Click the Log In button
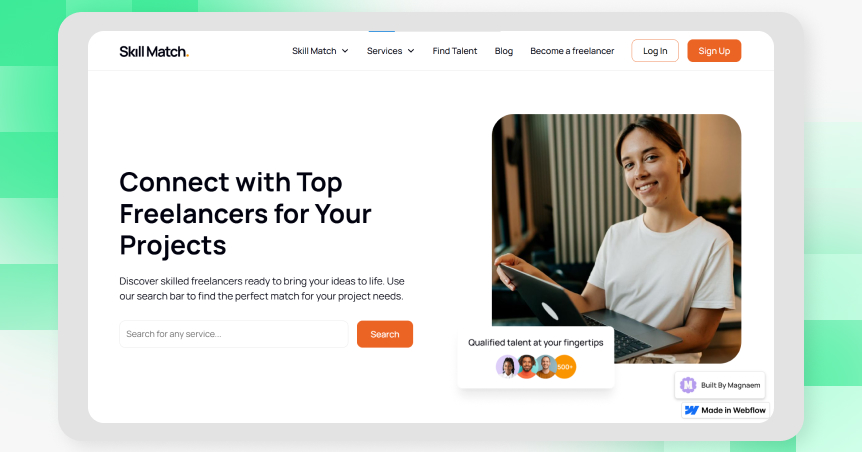Screen dimensions: 862x452 655,51
